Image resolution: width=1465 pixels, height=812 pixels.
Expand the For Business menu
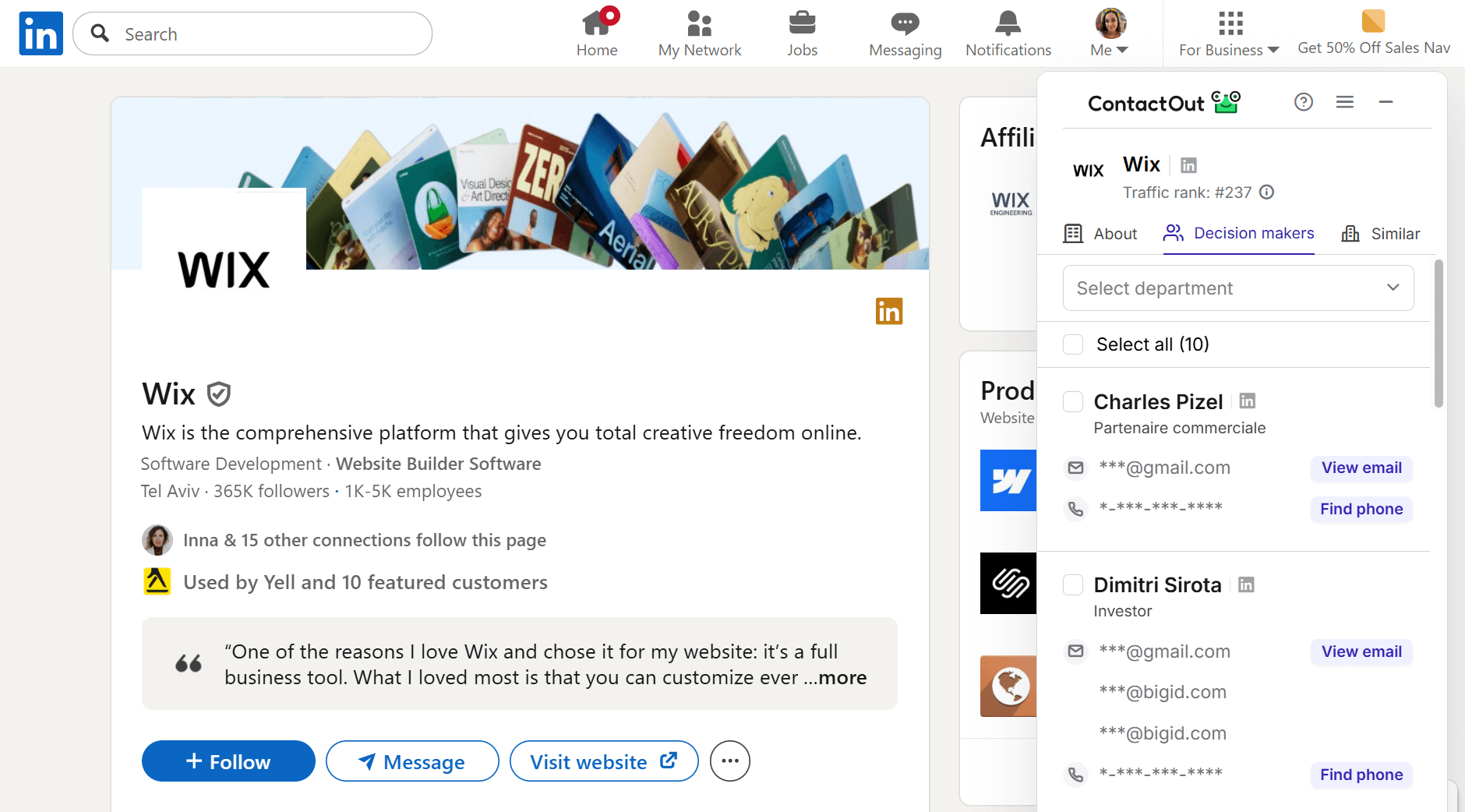pos(1229,34)
